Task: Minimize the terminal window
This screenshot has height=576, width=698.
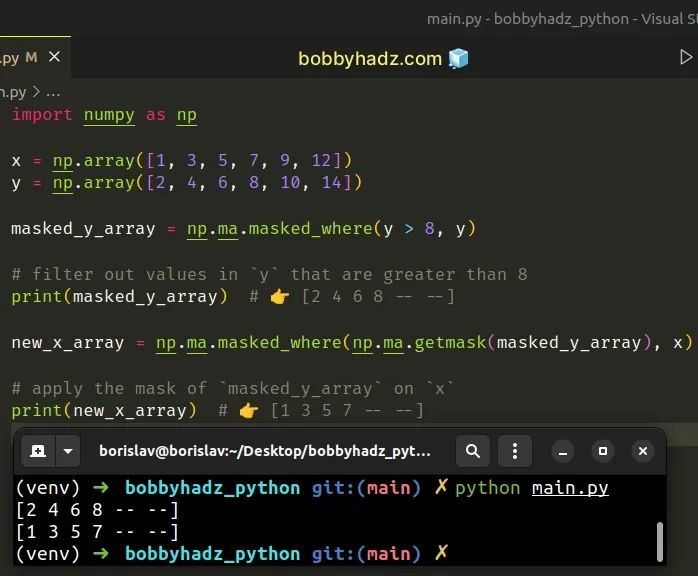Action: point(563,451)
